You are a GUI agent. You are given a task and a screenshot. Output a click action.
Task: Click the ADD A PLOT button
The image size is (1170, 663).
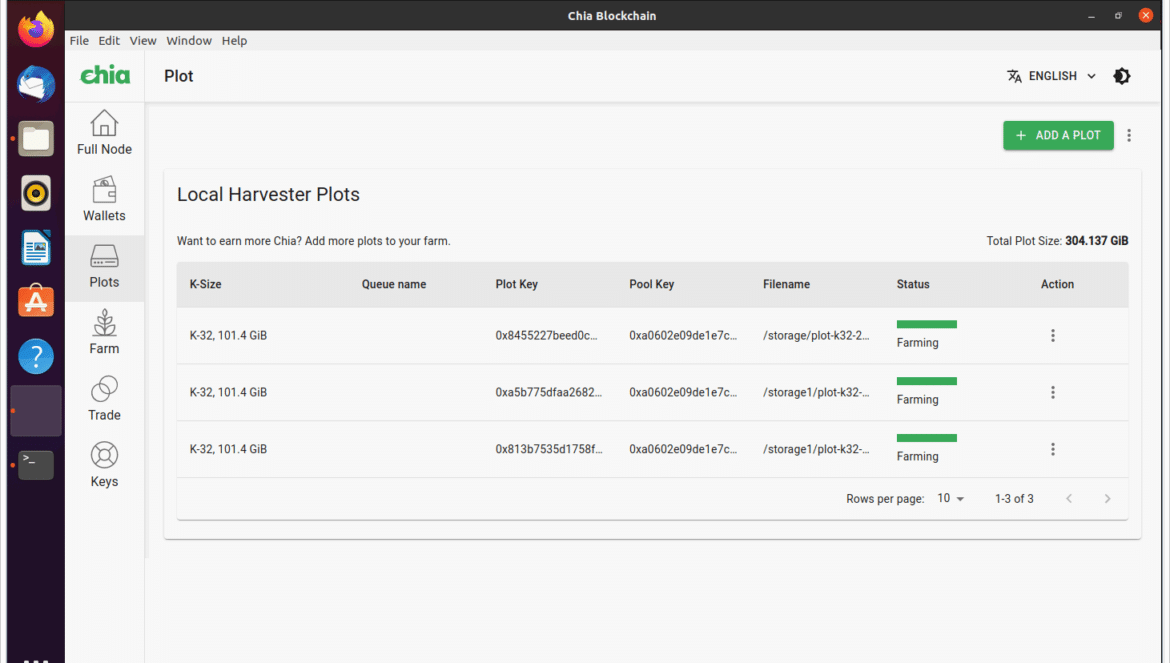1058,135
